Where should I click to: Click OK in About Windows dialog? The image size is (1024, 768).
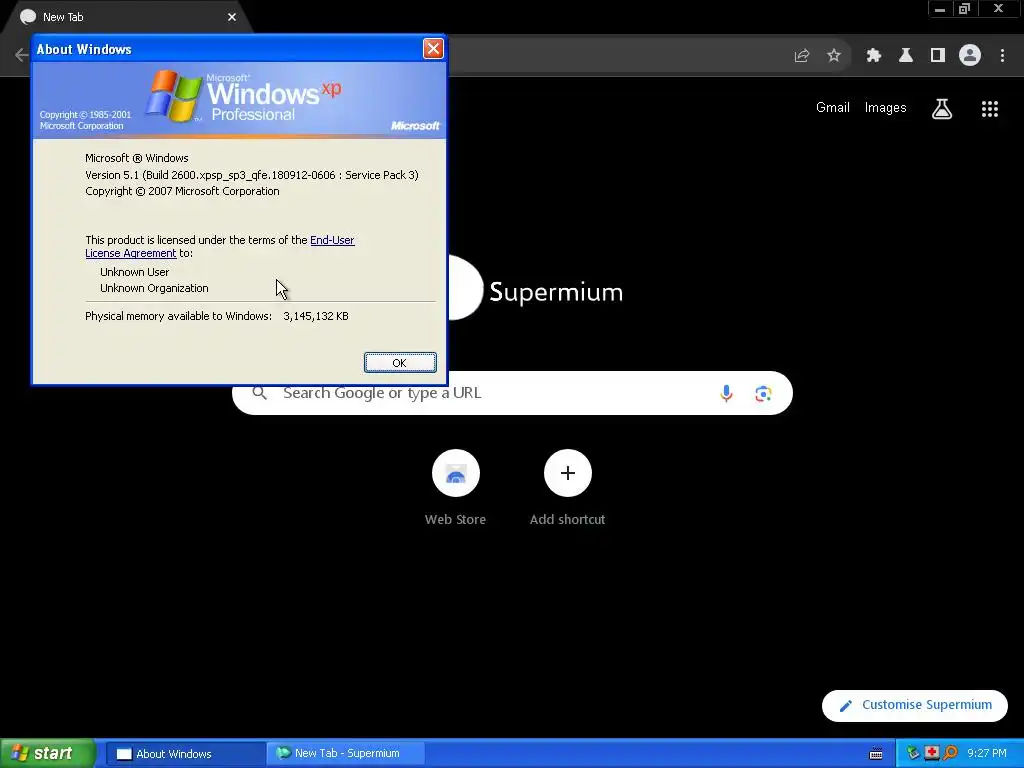(x=400, y=363)
